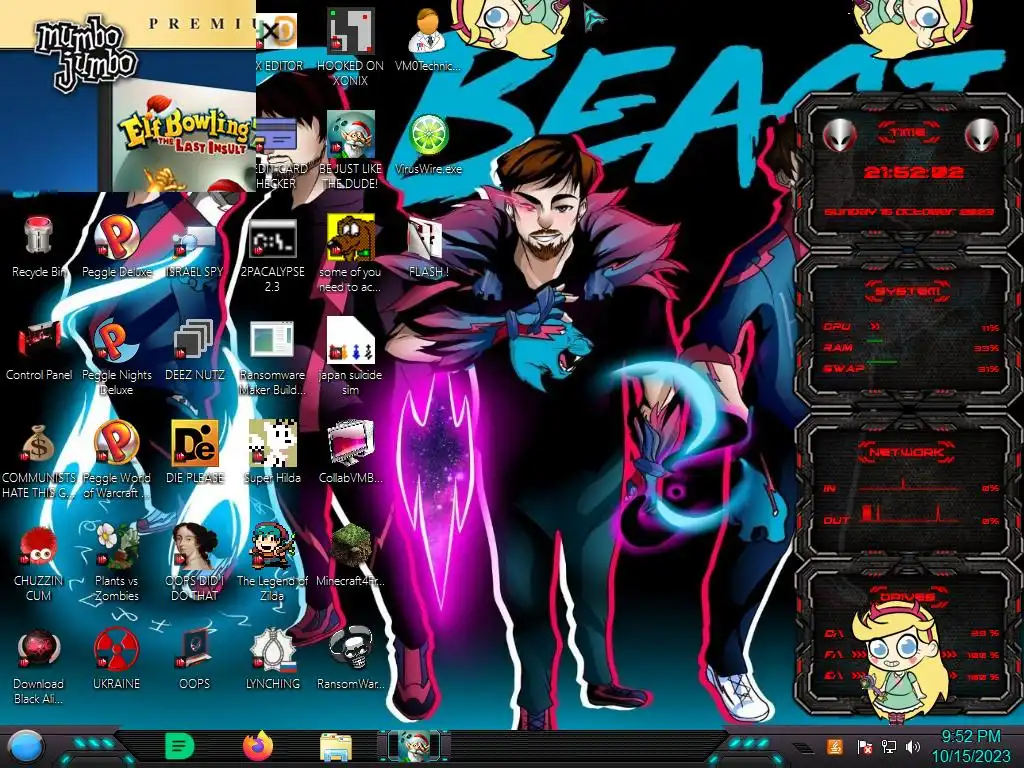Click the right alien head logo in Time widget
1024x768 pixels.
pyautogui.click(x=981, y=136)
